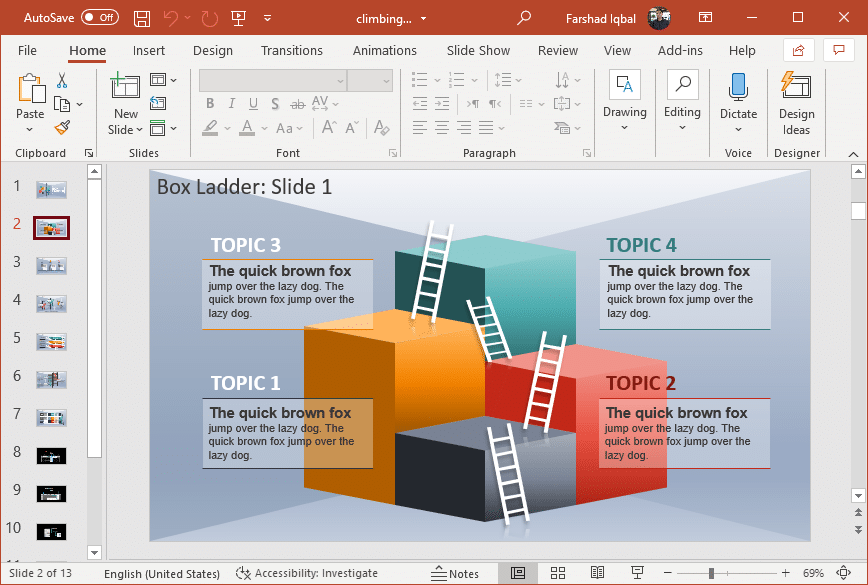This screenshot has width=868, height=585.
Task: Switch to the Animations tab
Action: [x=384, y=51]
